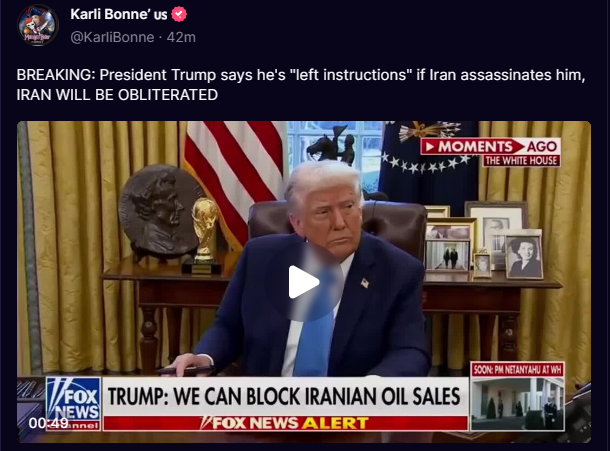Open the Karli Bonne' us display name
This screenshot has width=610, height=451.
click(119, 14)
